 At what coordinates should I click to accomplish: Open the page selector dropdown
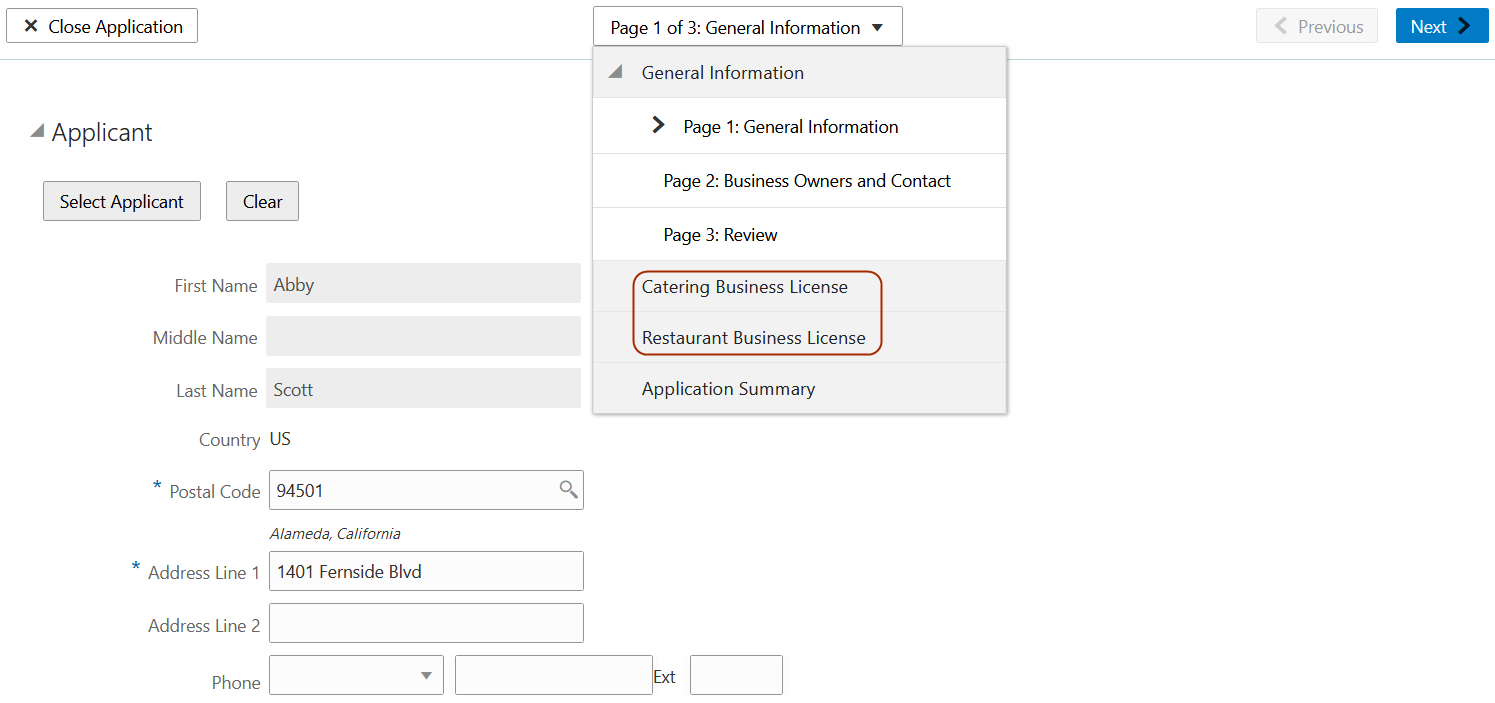coord(747,27)
